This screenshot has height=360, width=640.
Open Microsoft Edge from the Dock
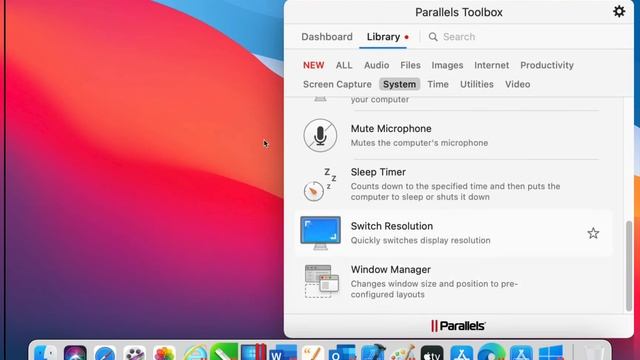491,353
